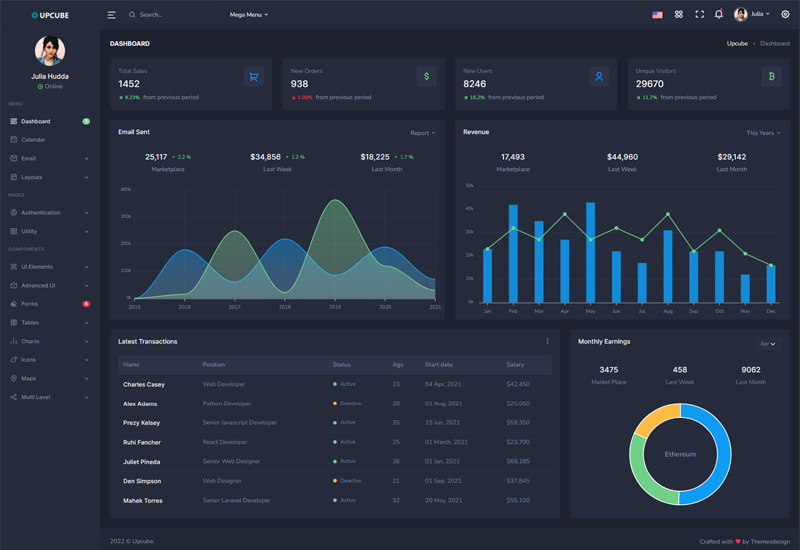
Task: Select the US flag language icon
Action: (657, 15)
